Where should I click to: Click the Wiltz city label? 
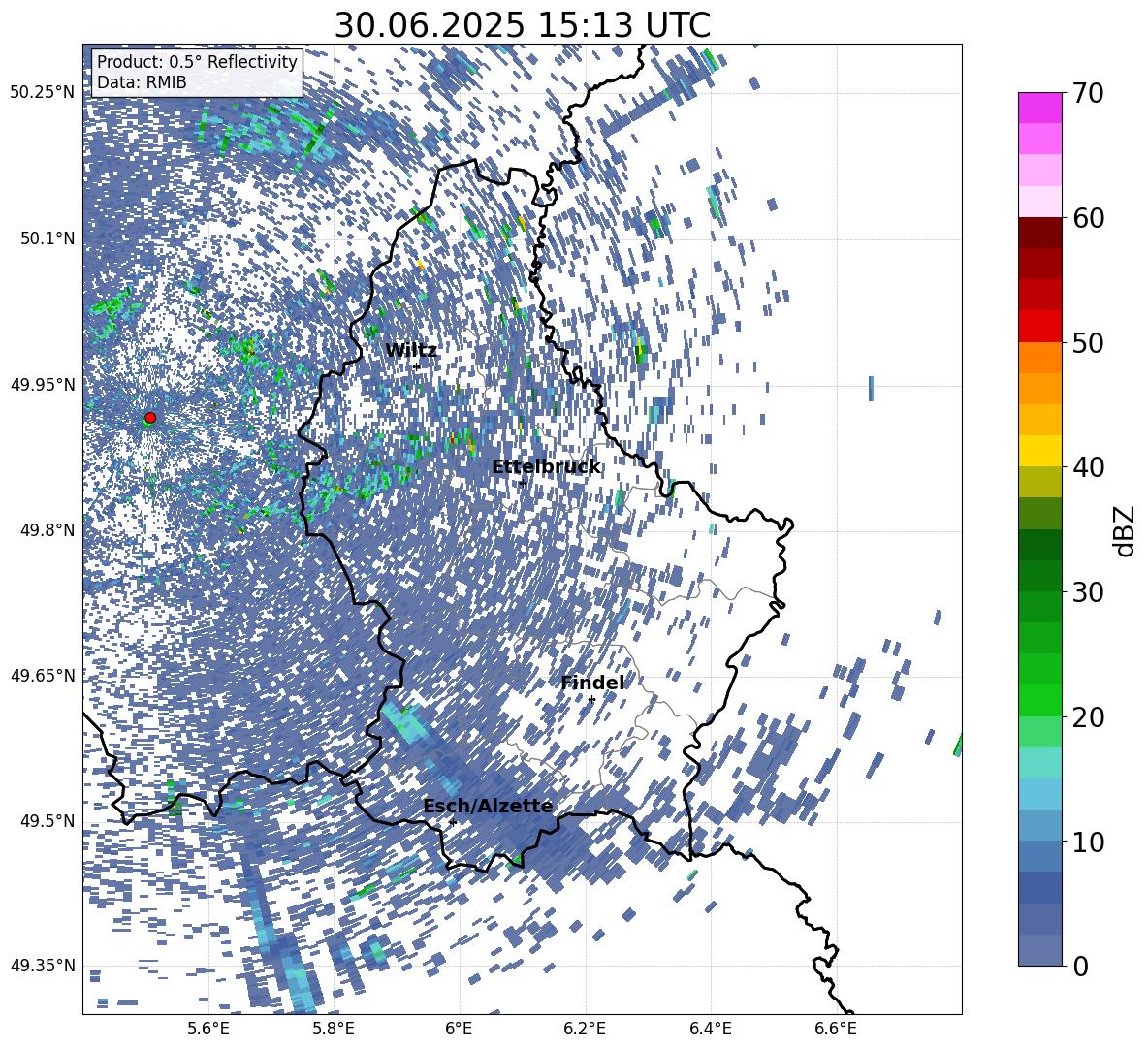tap(411, 351)
